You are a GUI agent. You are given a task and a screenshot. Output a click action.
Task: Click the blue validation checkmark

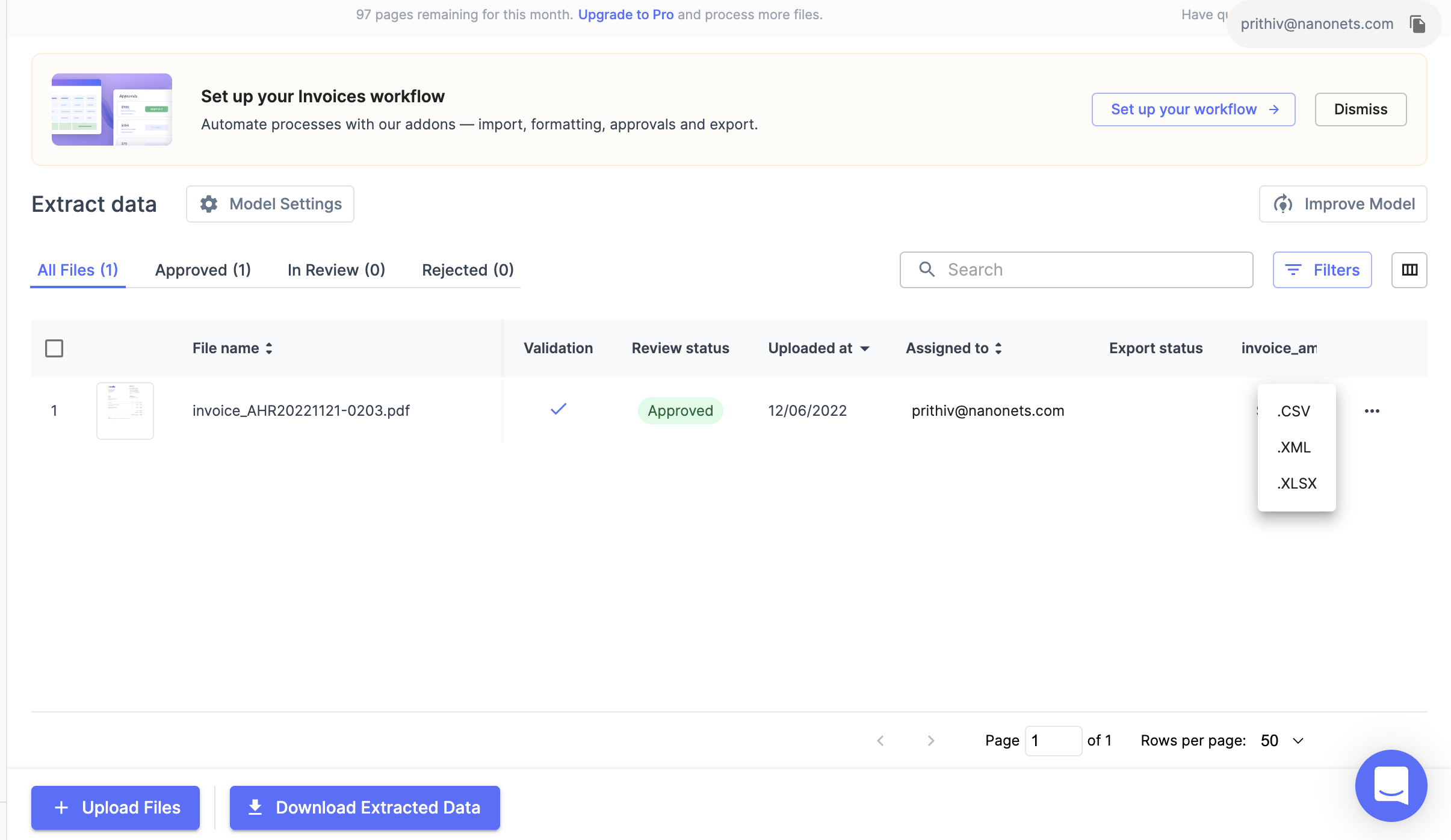click(x=557, y=410)
